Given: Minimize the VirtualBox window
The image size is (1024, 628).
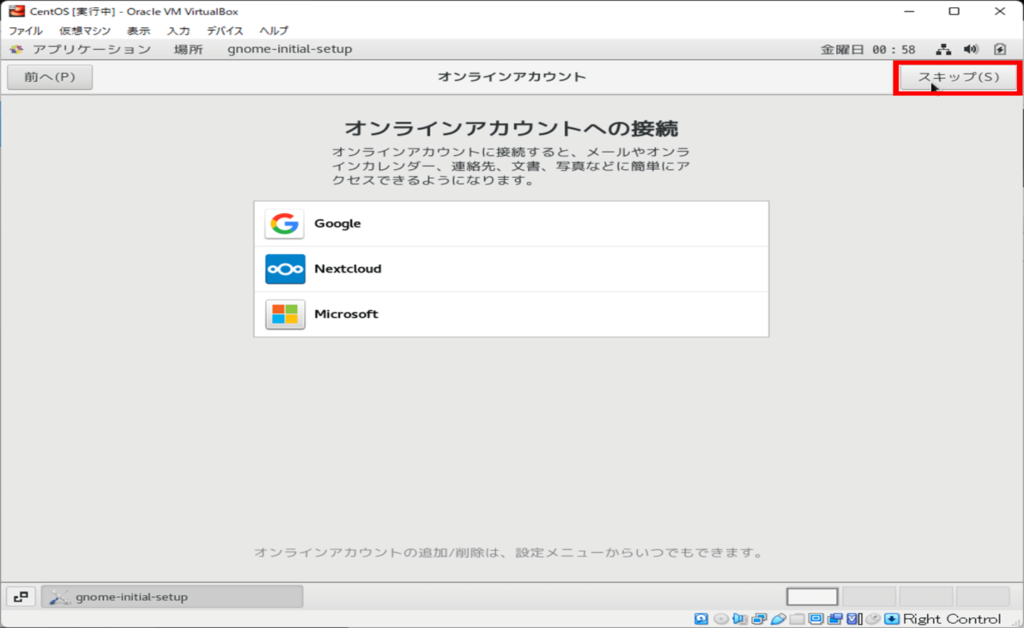Looking at the screenshot, I should click(x=909, y=11).
